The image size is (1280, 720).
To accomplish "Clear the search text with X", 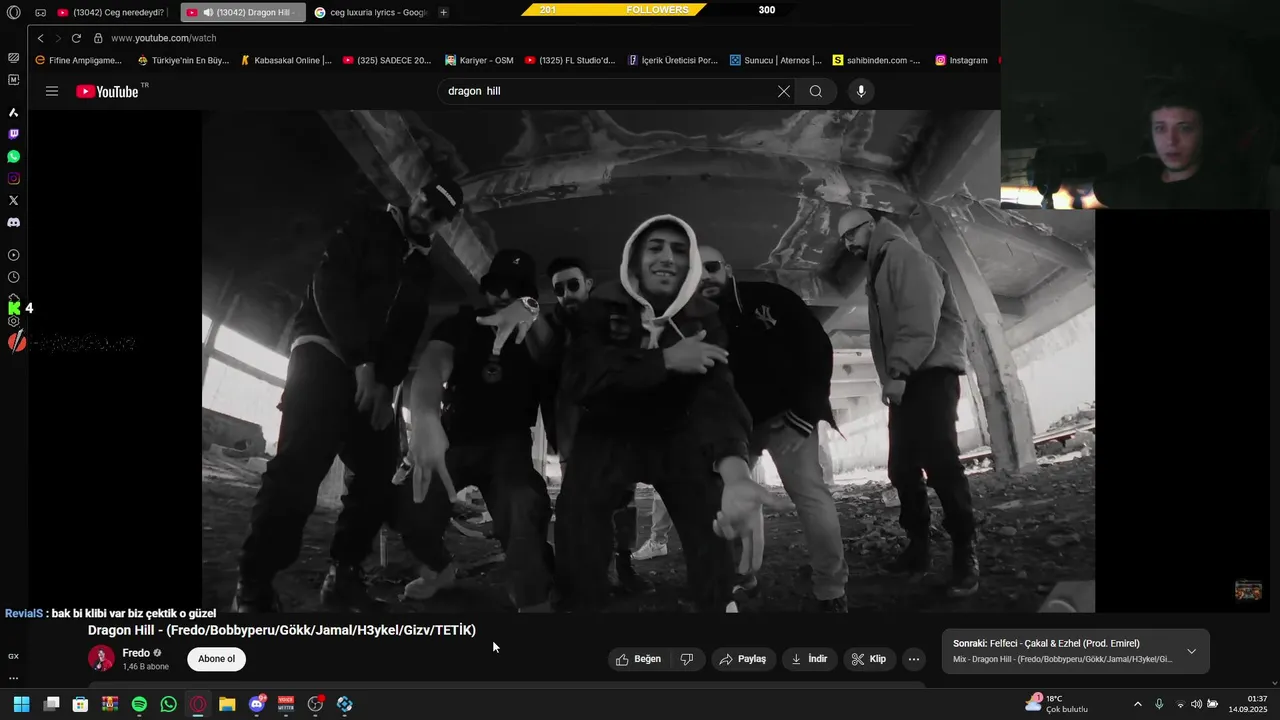I will (x=784, y=91).
